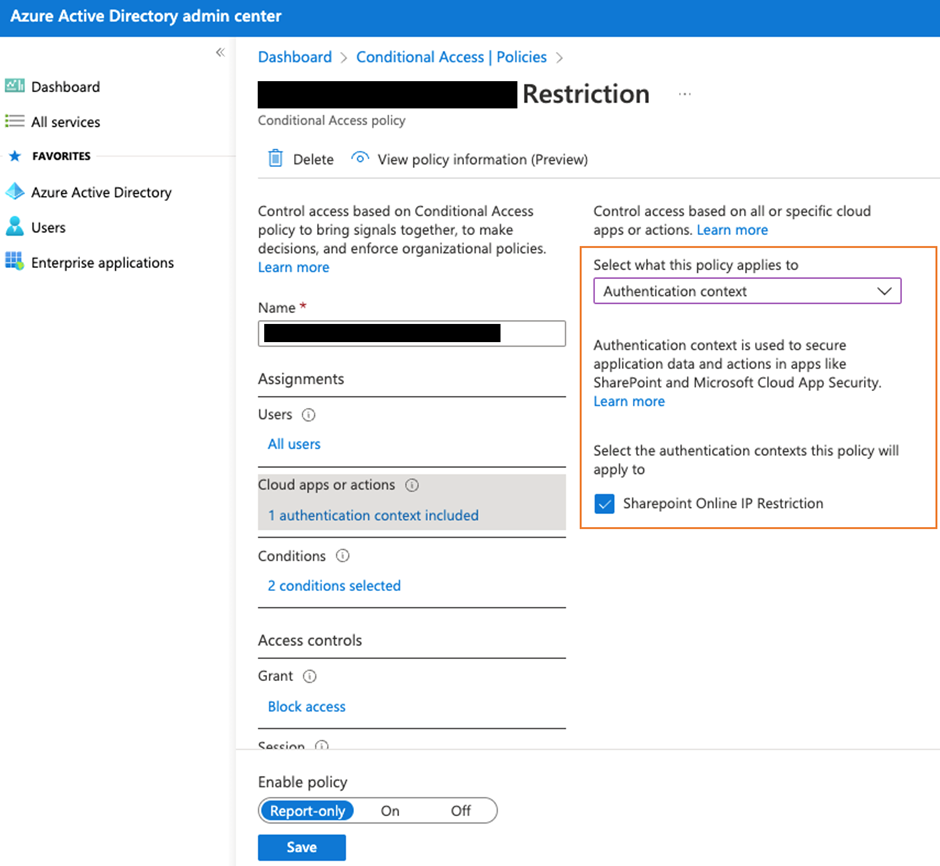Select All services label in the sidebar
The width and height of the screenshot is (940, 866).
(x=65, y=122)
